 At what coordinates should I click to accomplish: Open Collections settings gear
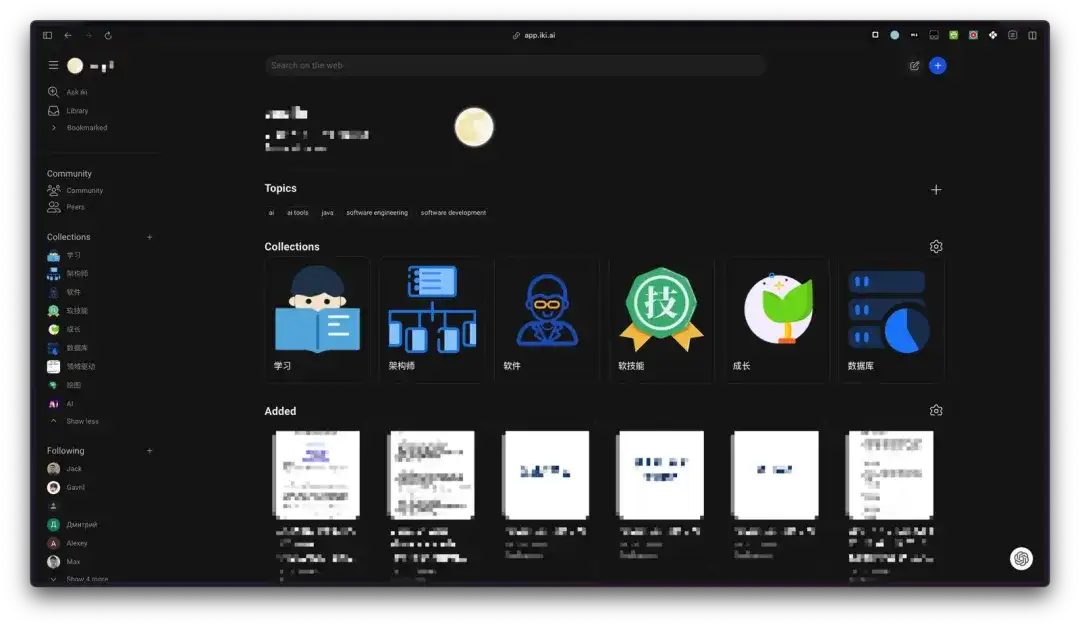tap(935, 247)
